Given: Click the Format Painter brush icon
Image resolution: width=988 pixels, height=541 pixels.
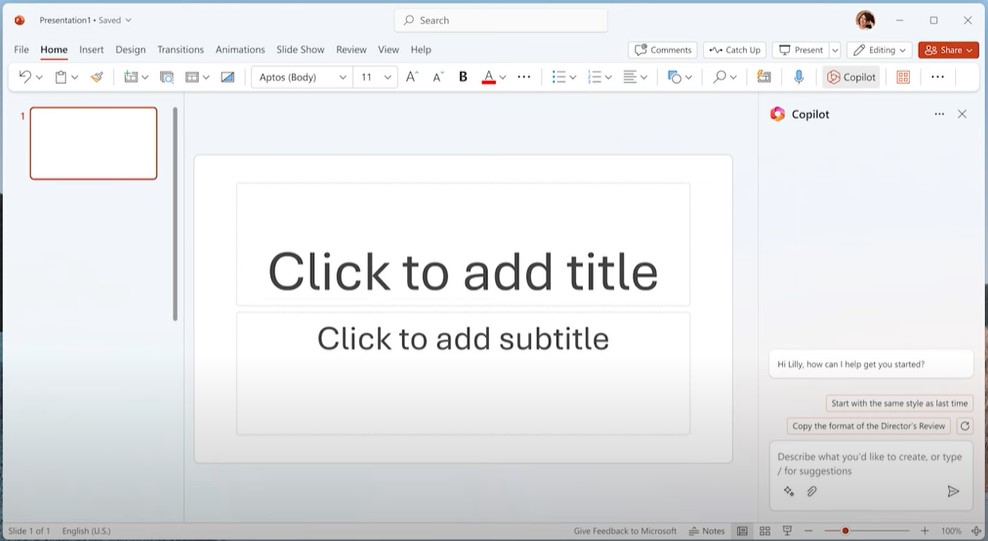Looking at the screenshot, I should tap(96, 77).
